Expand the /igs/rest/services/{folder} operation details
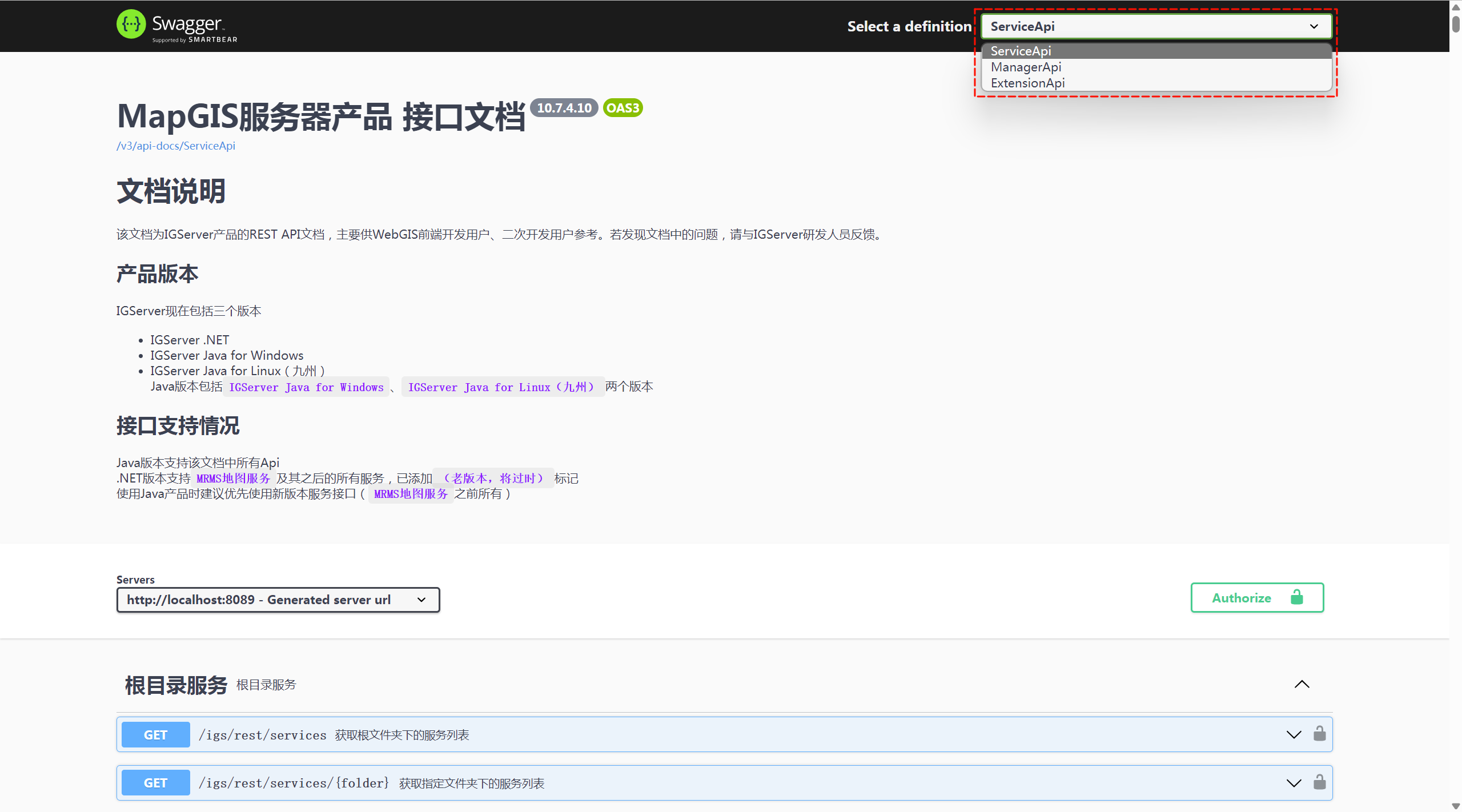The width and height of the screenshot is (1462, 812). [1293, 782]
